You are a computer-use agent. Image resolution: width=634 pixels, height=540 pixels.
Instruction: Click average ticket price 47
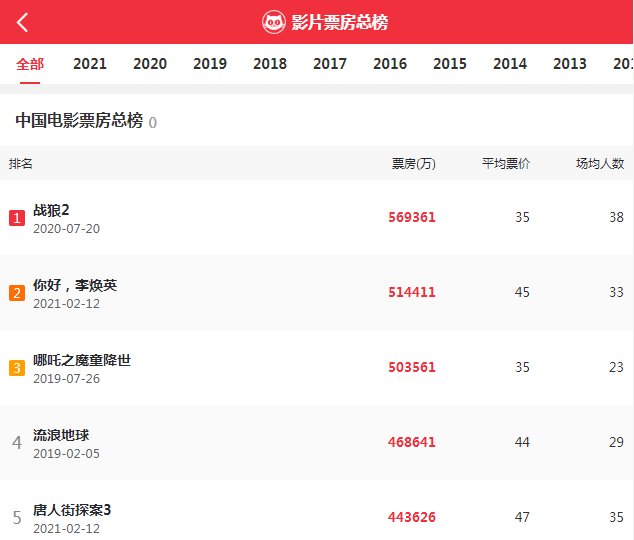pyautogui.click(x=522, y=517)
